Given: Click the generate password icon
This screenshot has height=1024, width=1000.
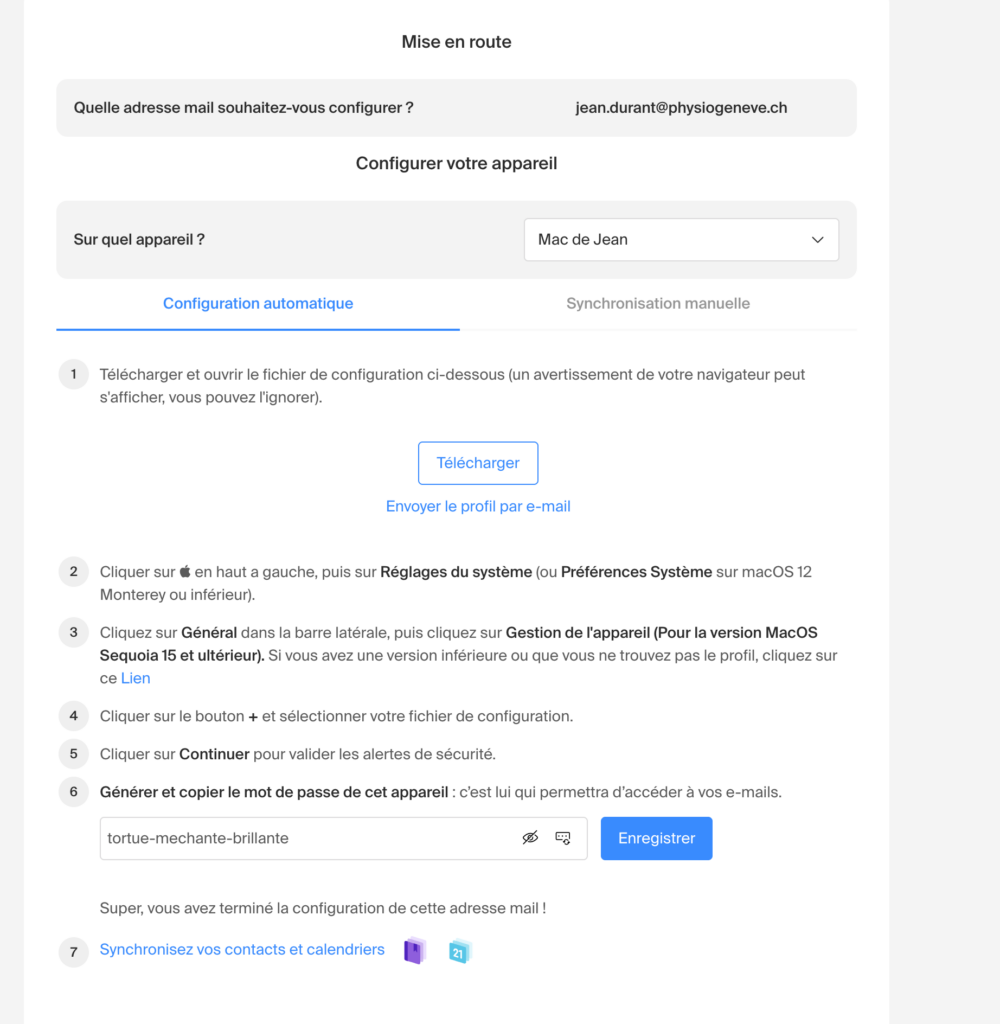Looking at the screenshot, I should [563, 838].
